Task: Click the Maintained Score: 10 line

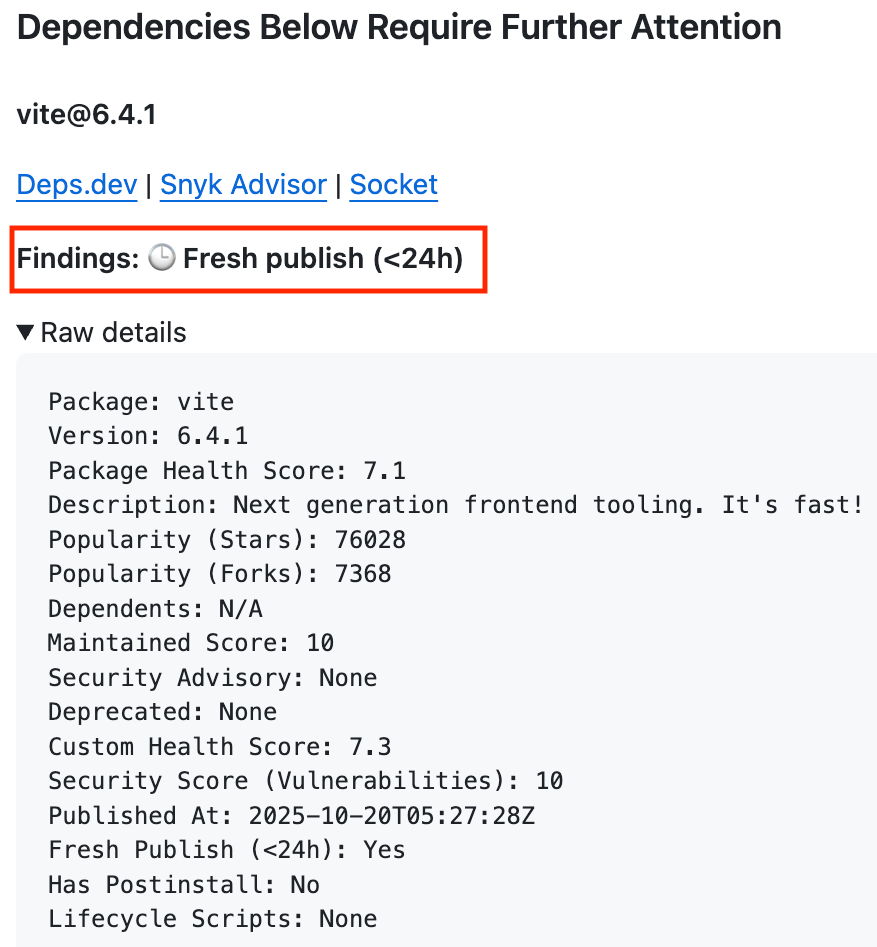Action: coord(191,643)
